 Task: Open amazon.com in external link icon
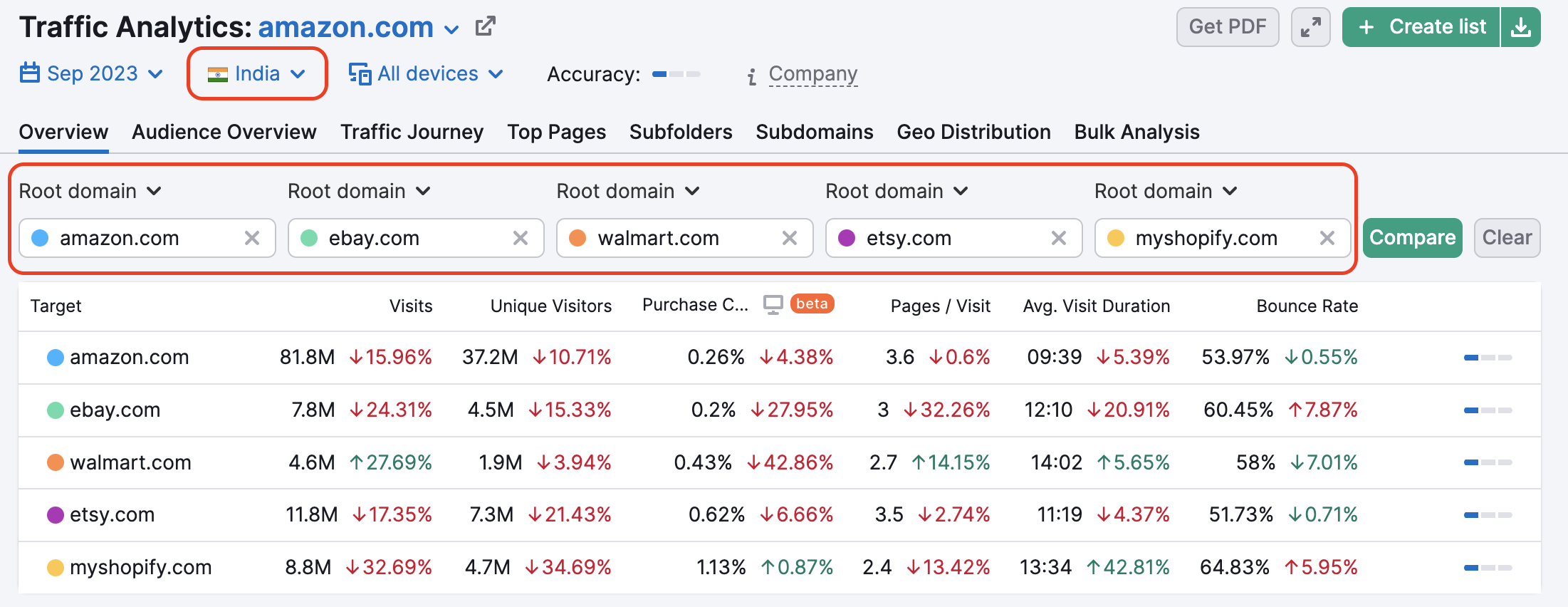(x=486, y=27)
